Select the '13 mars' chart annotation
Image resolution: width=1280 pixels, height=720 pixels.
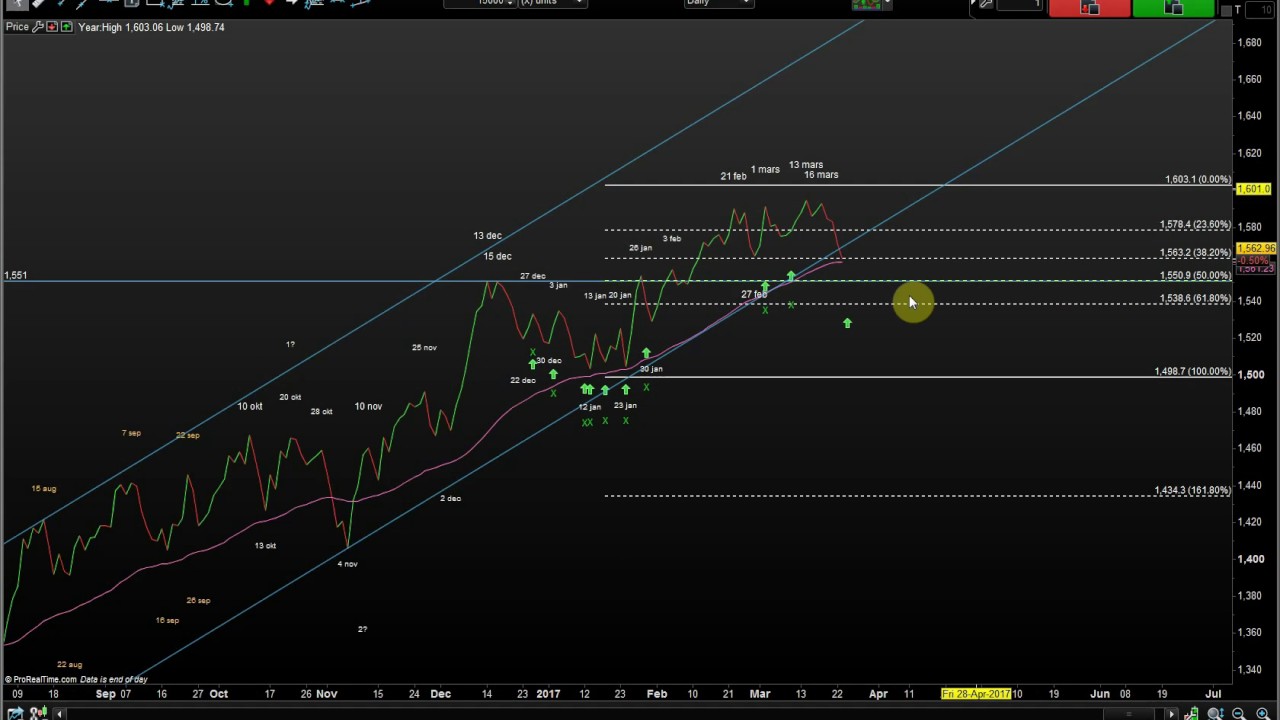805,165
